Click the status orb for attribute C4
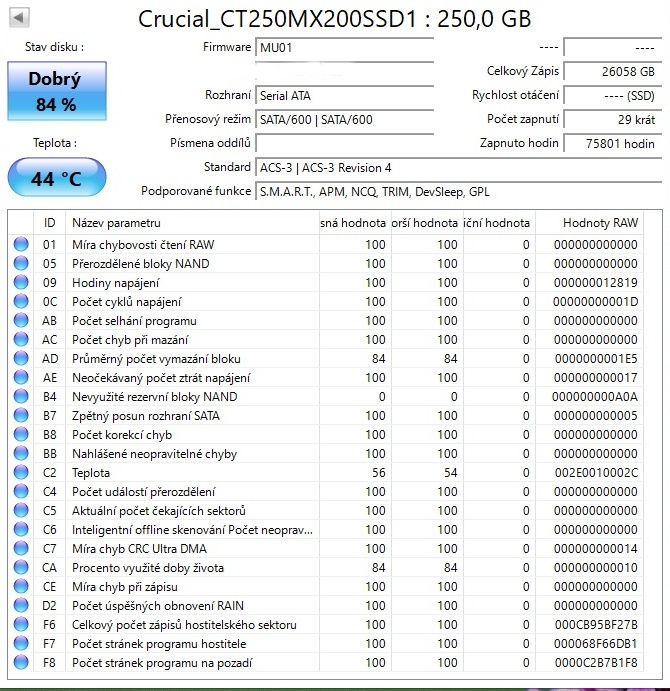Viewport: 670px width, 691px height. [21, 491]
